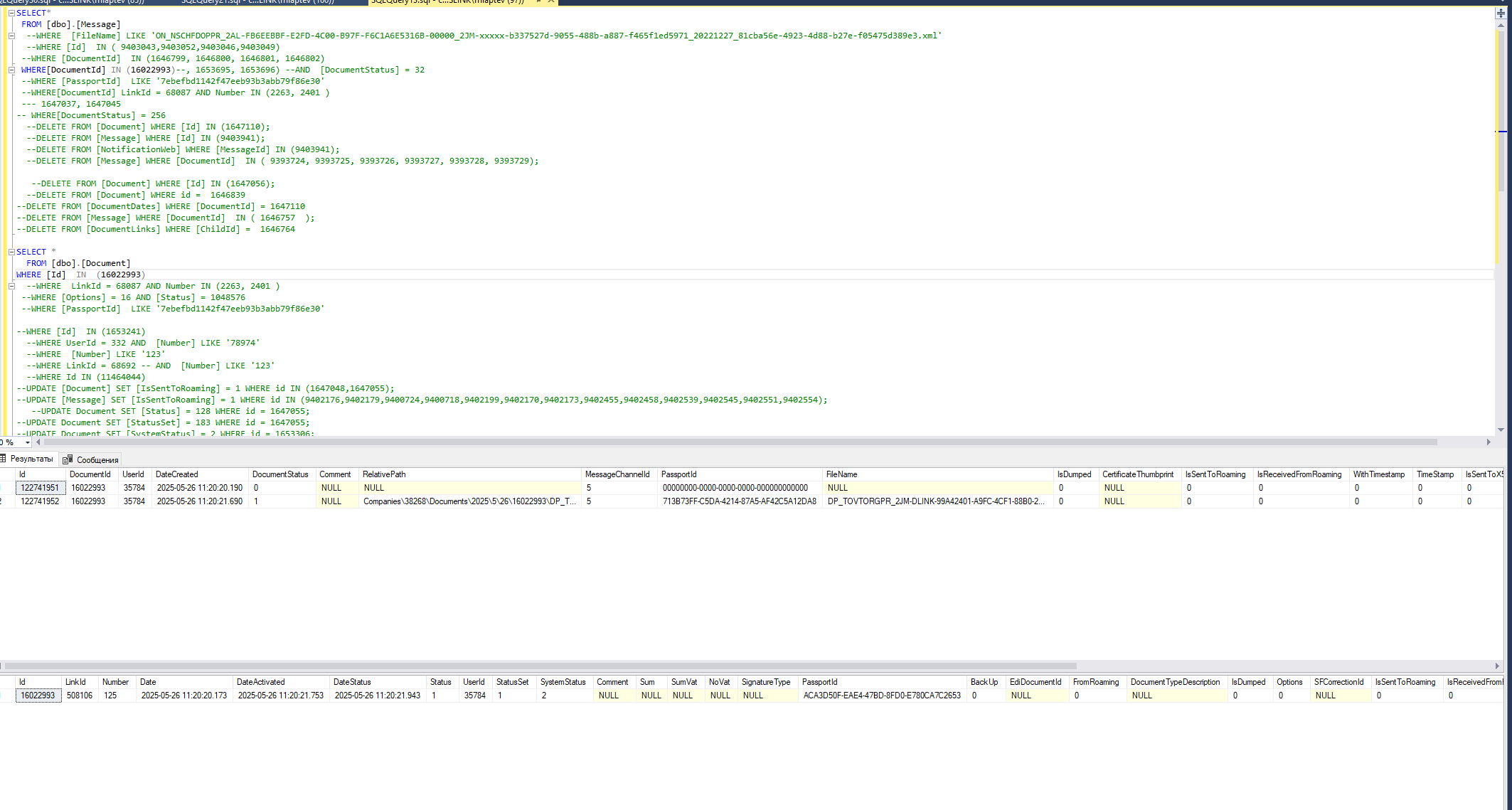
Task: Collapse the WHERE[DocumentId] outline block
Action: pos(11,70)
